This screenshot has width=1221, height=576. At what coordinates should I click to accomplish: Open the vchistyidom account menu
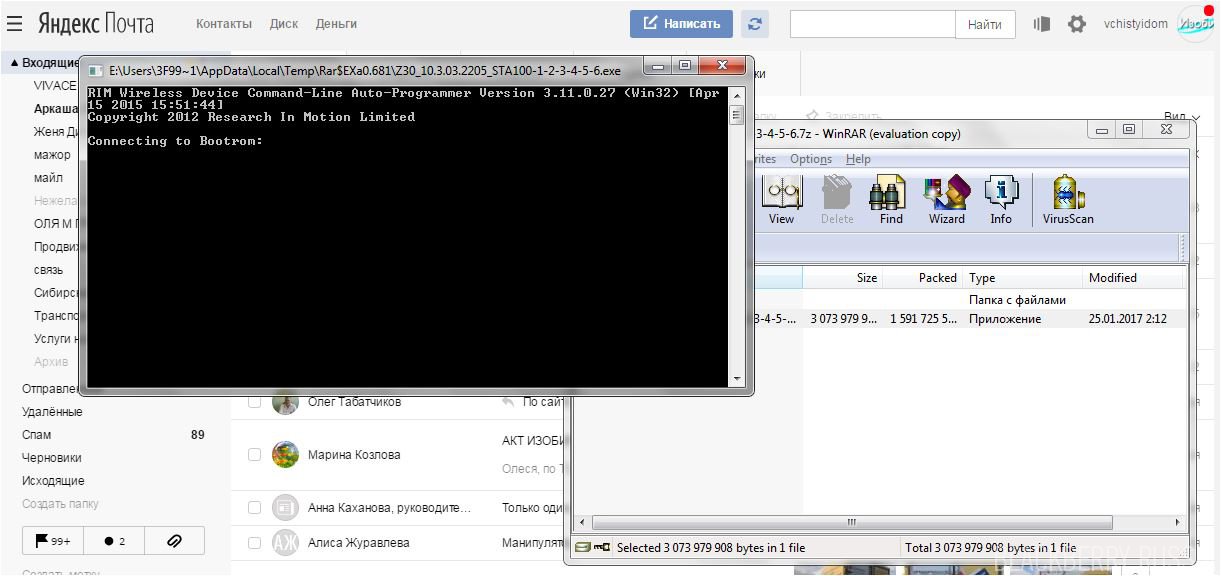pyautogui.click(x=1135, y=24)
